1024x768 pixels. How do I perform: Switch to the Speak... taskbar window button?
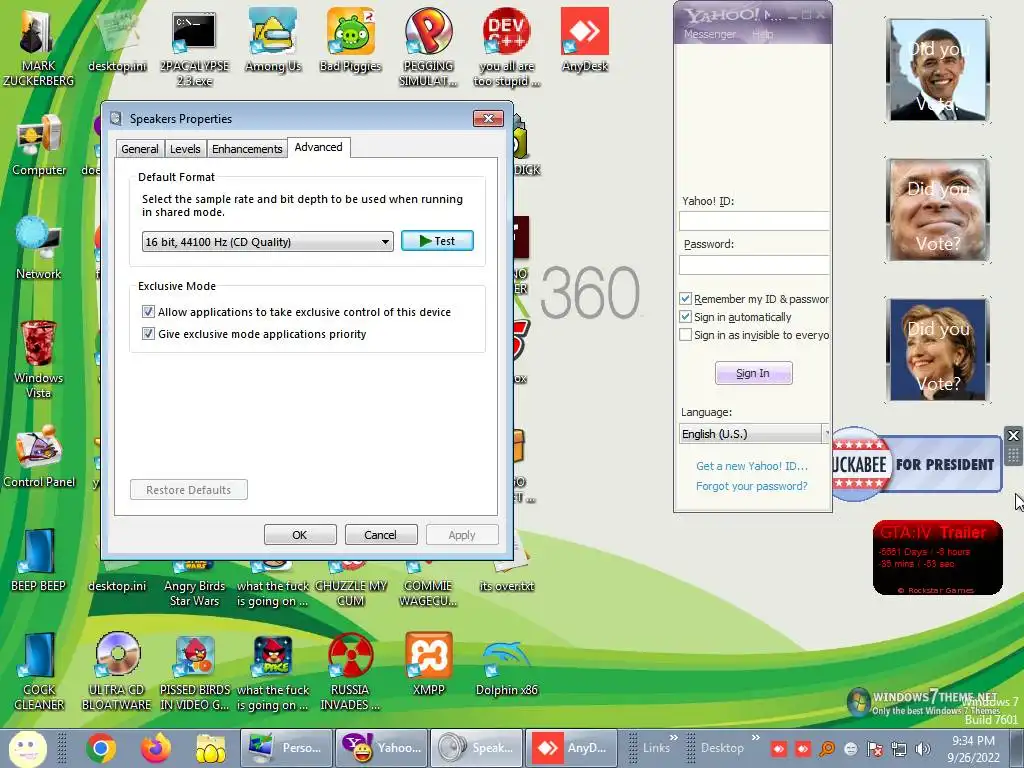pyautogui.click(x=477, y=748)
